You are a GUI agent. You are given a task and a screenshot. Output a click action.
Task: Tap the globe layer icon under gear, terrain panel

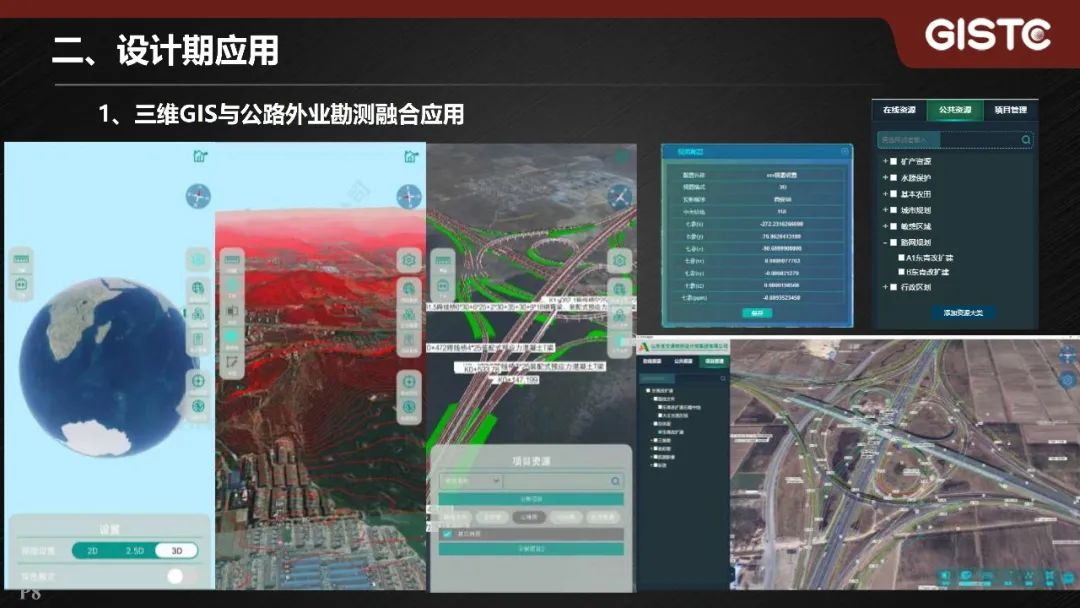pyautogui.click(x=409, y=288)
